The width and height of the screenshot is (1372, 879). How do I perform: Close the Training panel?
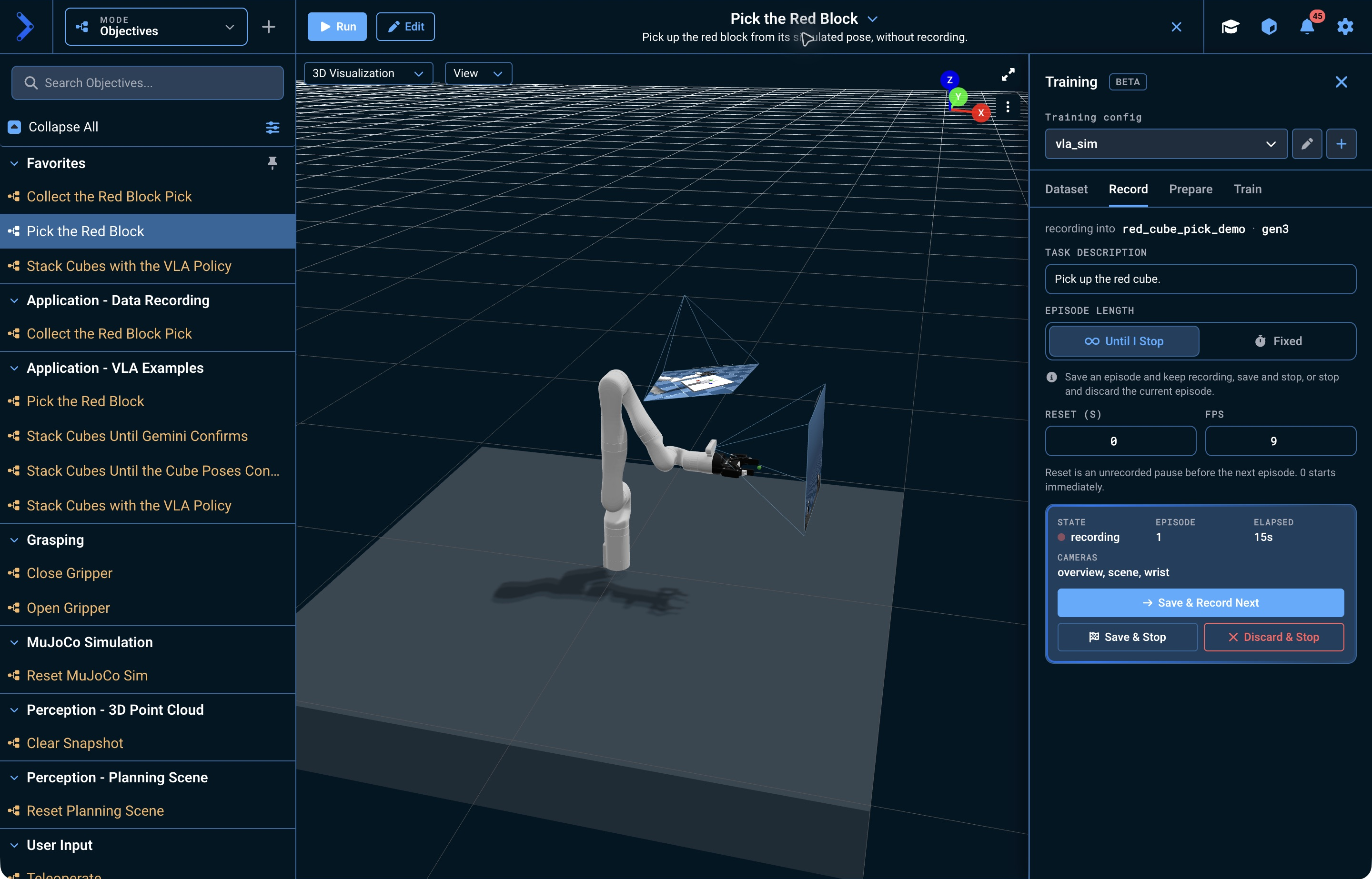pos(1341,82)
